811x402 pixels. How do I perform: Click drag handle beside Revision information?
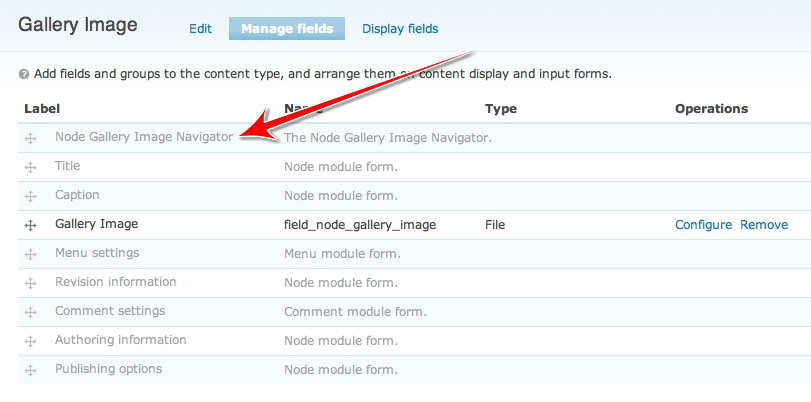click(30, 283)
